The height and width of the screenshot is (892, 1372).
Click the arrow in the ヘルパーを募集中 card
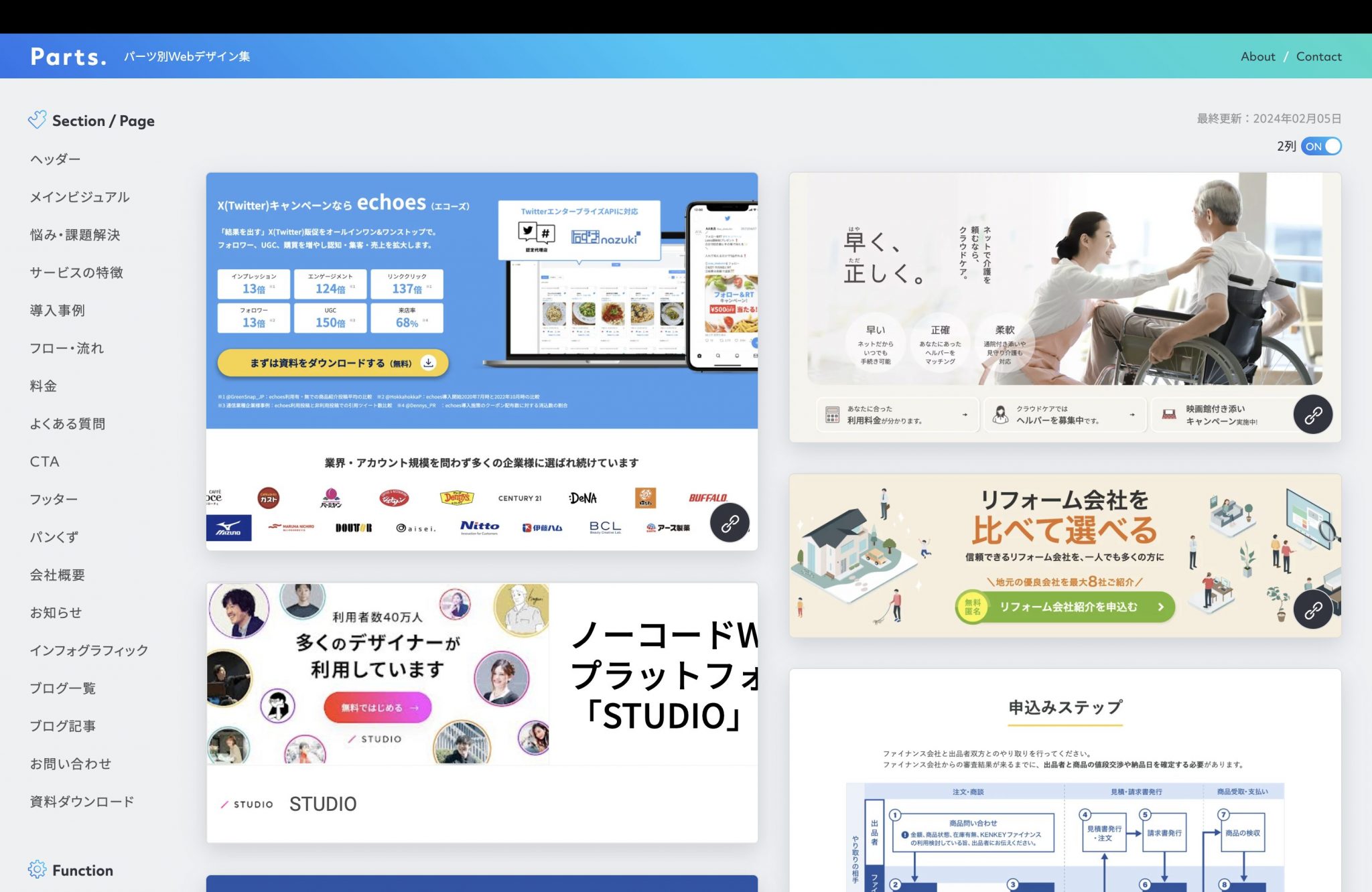click(x=1131, y=414)
